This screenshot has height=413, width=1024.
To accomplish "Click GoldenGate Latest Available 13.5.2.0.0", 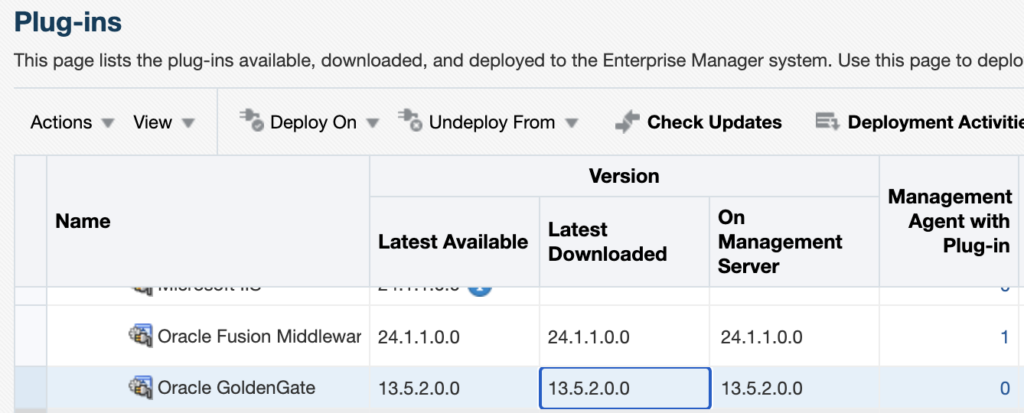I will 419,389.
